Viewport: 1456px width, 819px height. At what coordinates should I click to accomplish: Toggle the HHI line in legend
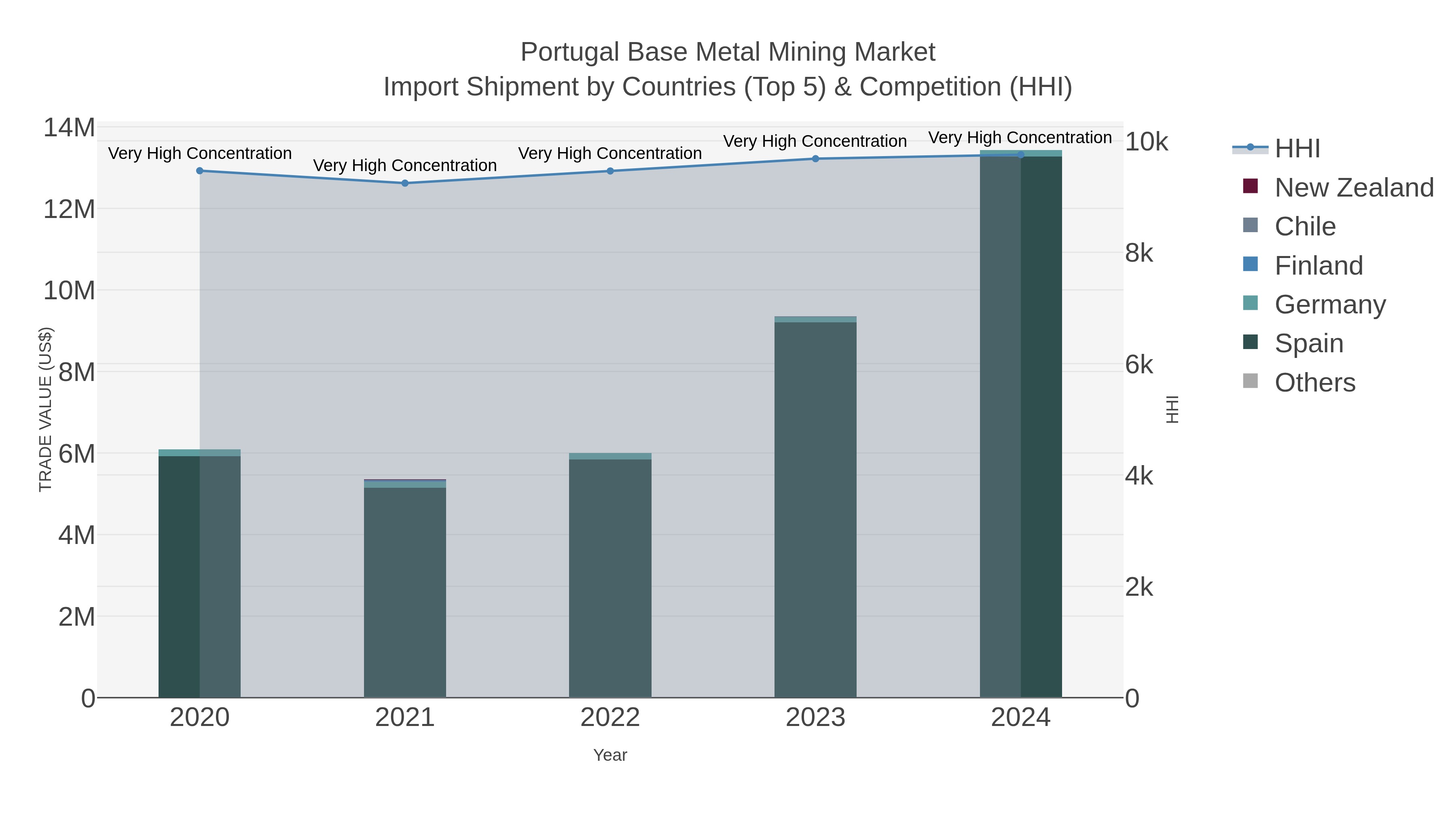tap(1276, 148)
